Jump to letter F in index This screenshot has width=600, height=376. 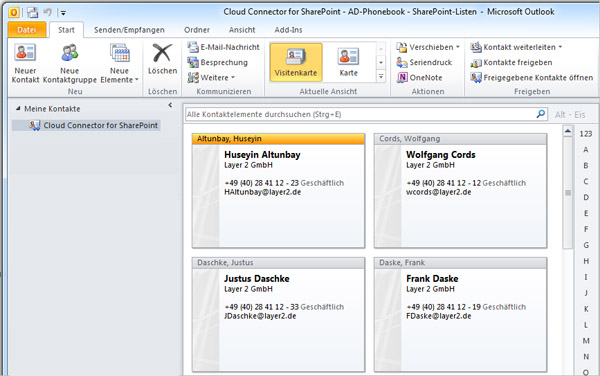pyautogui.click(x=586, y=229)
